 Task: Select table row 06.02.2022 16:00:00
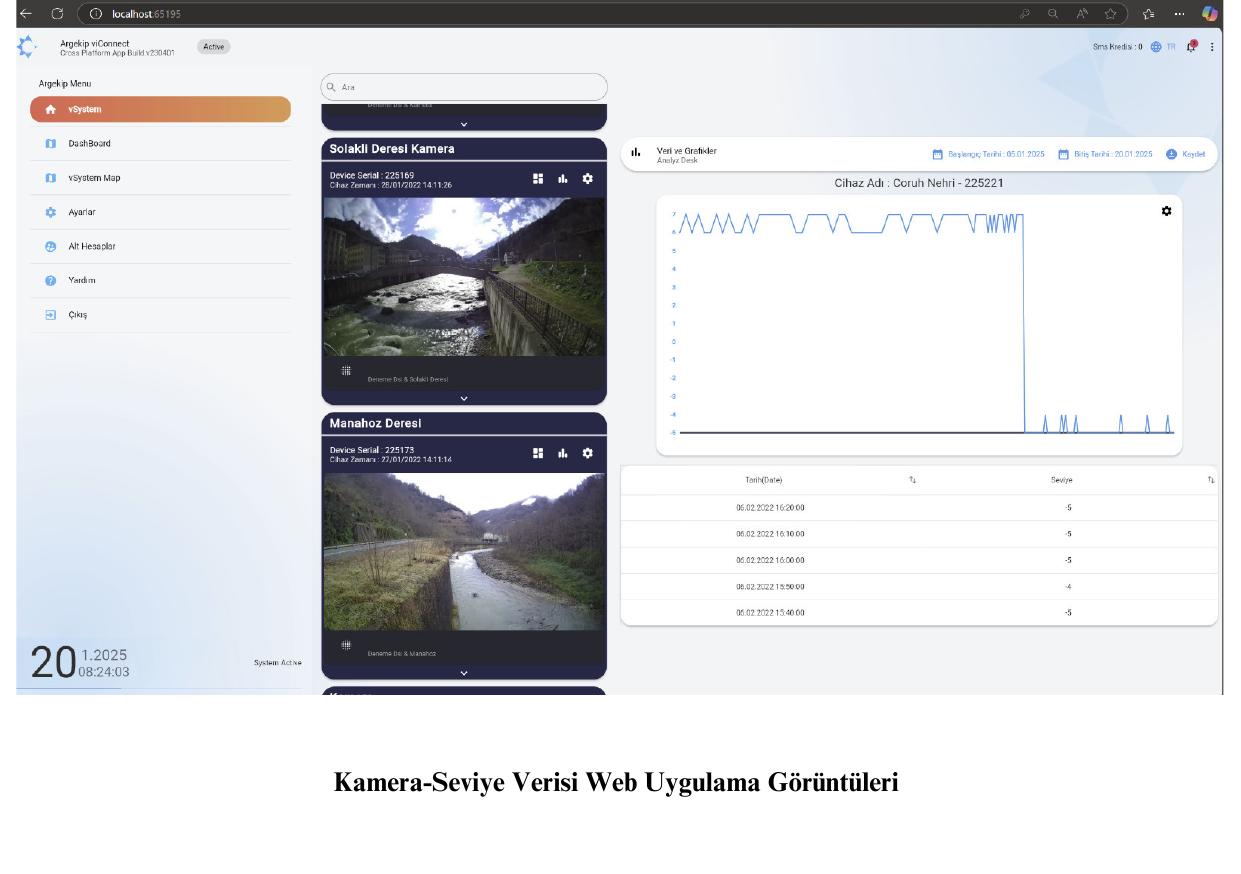pos(919,560)
